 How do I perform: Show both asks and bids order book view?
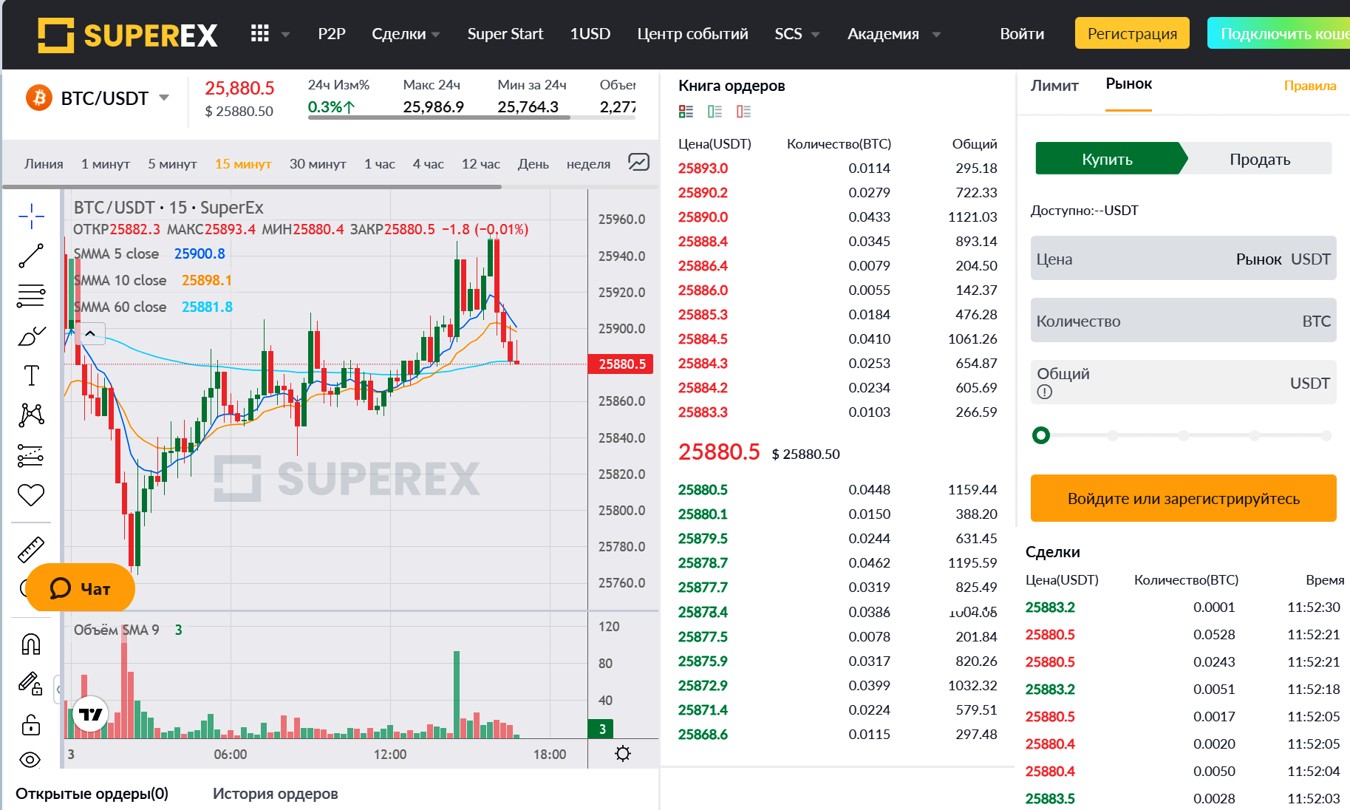pos(686,112)
